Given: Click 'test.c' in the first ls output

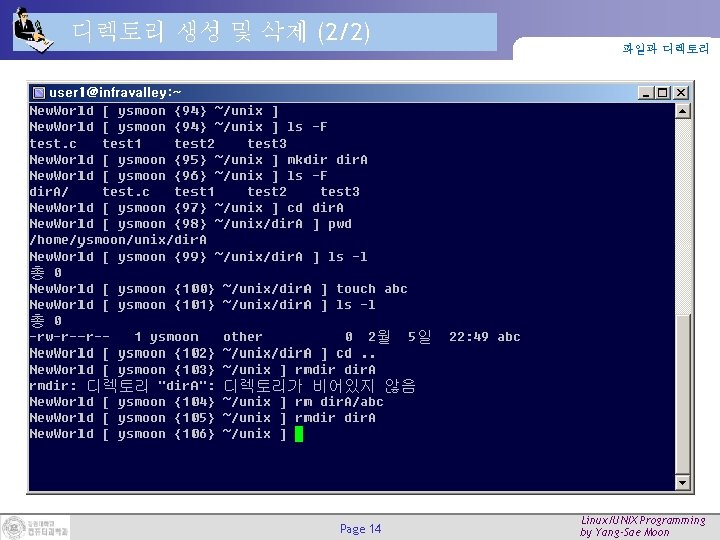Looking at the screenshot, I should click(53, 144).
